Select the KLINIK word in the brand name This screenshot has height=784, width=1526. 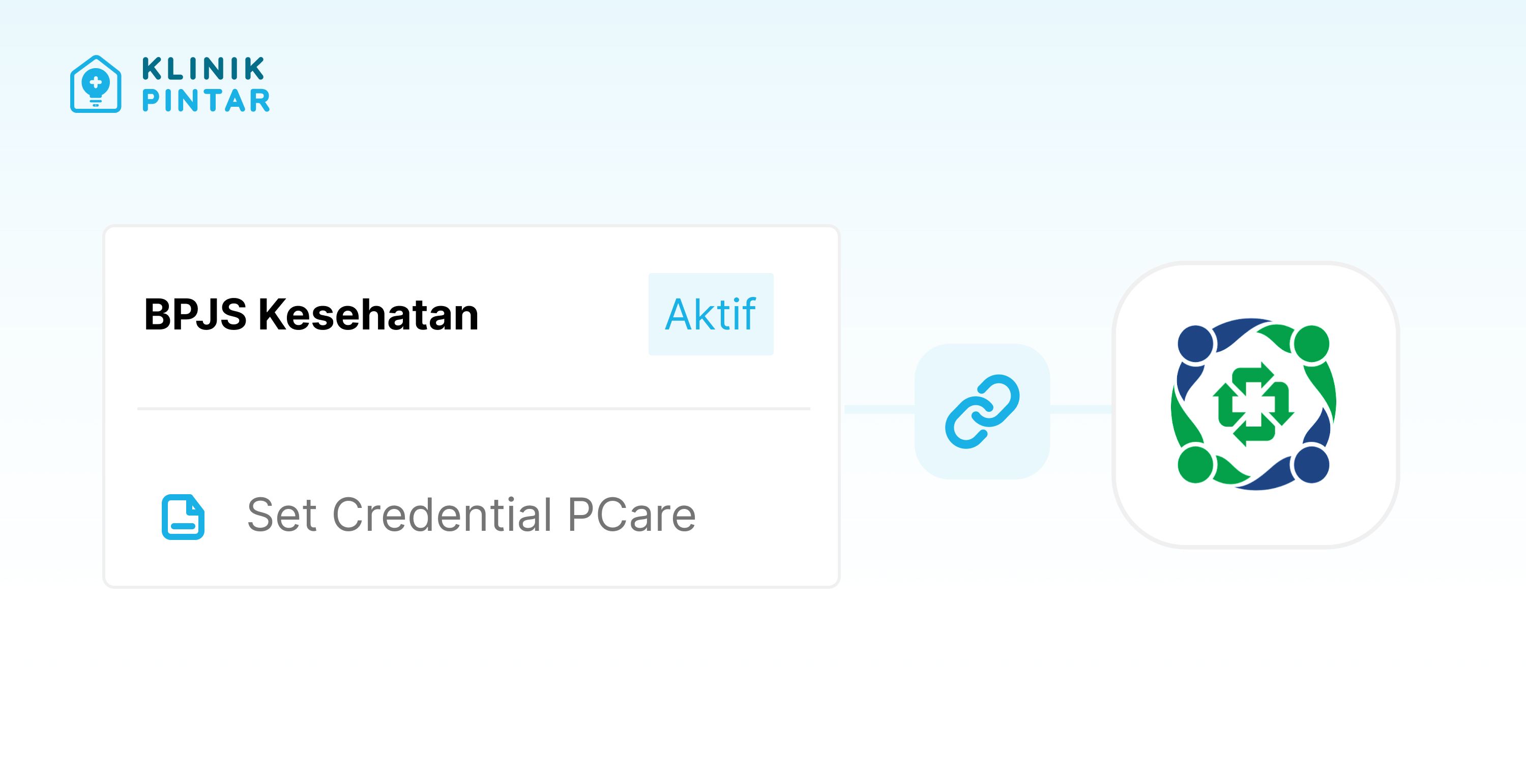coord(203,69)
